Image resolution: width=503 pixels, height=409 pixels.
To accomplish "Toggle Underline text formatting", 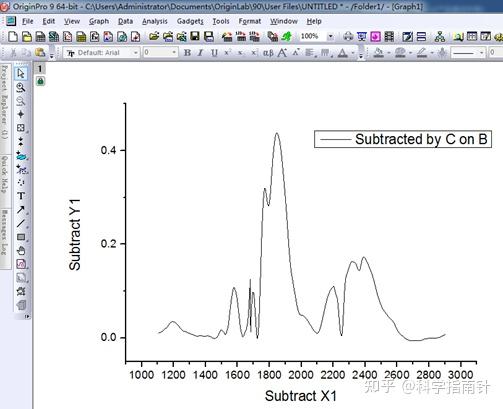I will [x=214, y=53].
